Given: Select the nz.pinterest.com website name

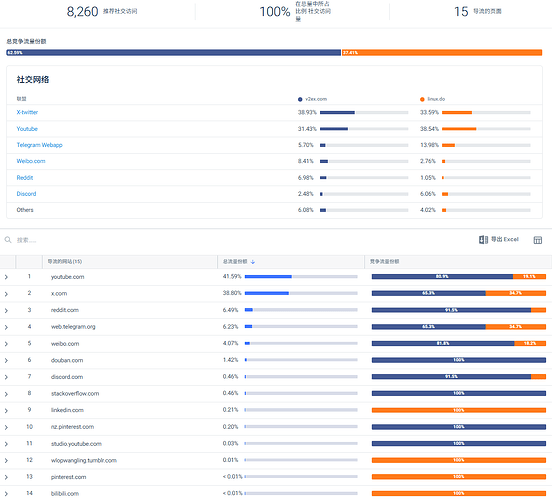Looking at the screenshot, I should (x=73, y=427).
